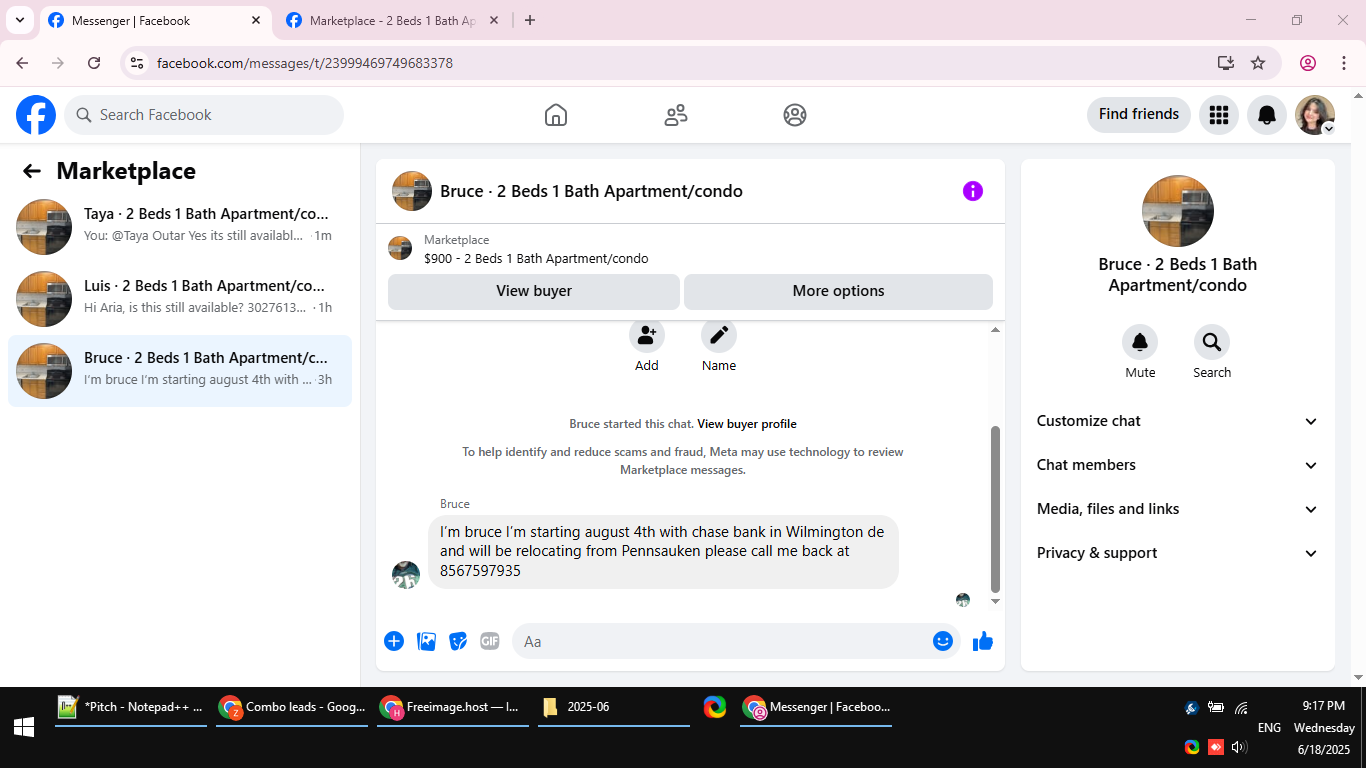Open Chrome profile avatar icon
Viewport: 1366px width, 768px height.
tap(1308, 63)
